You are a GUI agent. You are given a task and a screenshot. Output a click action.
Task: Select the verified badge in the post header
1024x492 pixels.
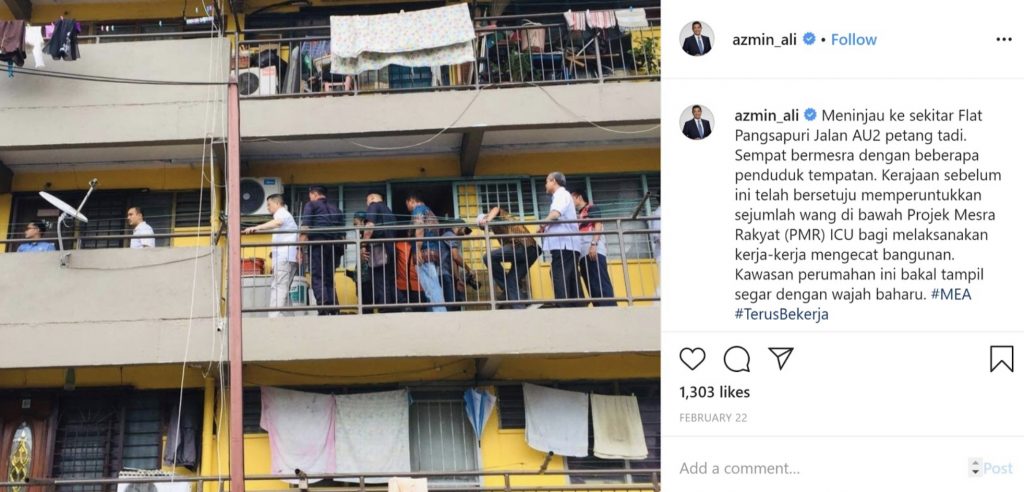(809, 39)
